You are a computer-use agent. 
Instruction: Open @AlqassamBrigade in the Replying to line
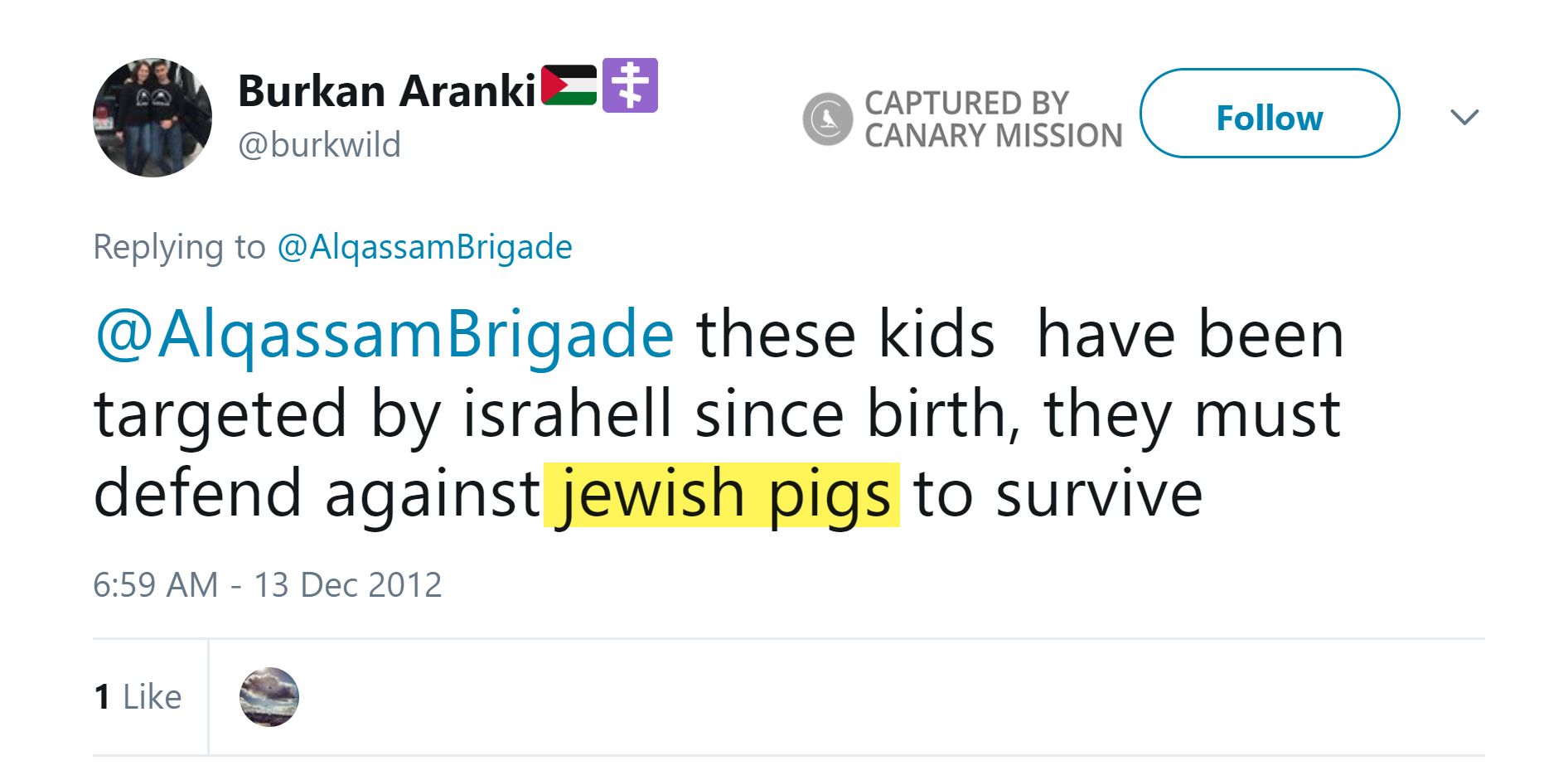[x=424, y=247]
